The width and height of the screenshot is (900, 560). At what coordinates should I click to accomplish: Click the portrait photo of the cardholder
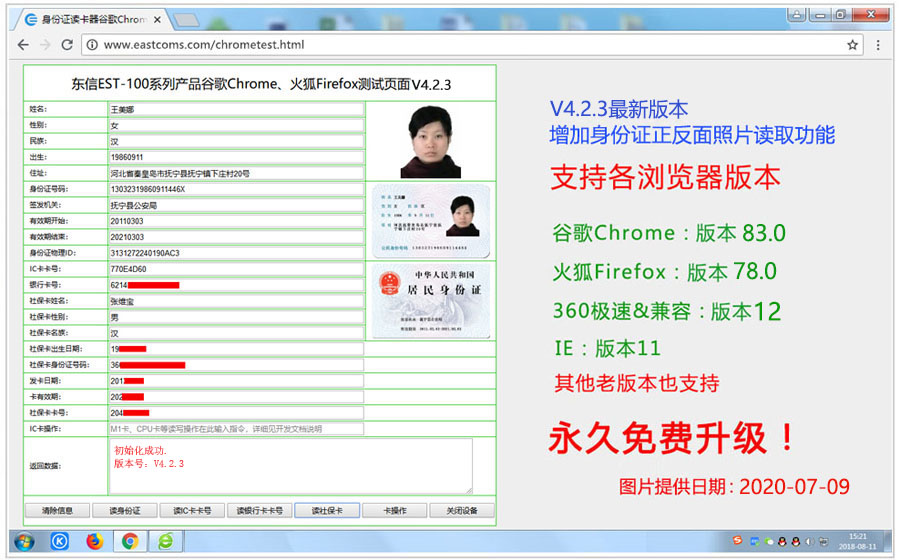[430, 142]
